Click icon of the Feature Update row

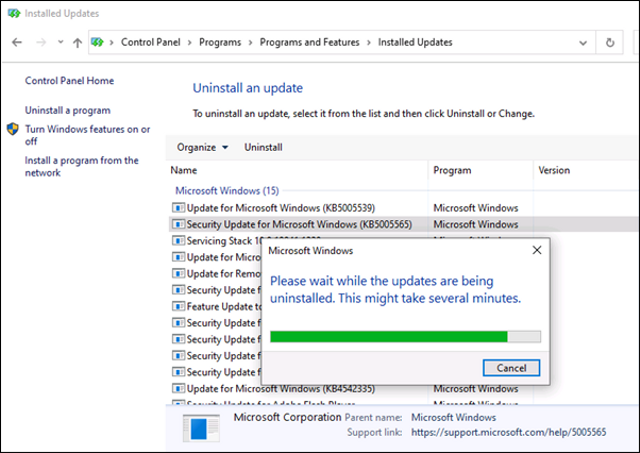[178, 306]
